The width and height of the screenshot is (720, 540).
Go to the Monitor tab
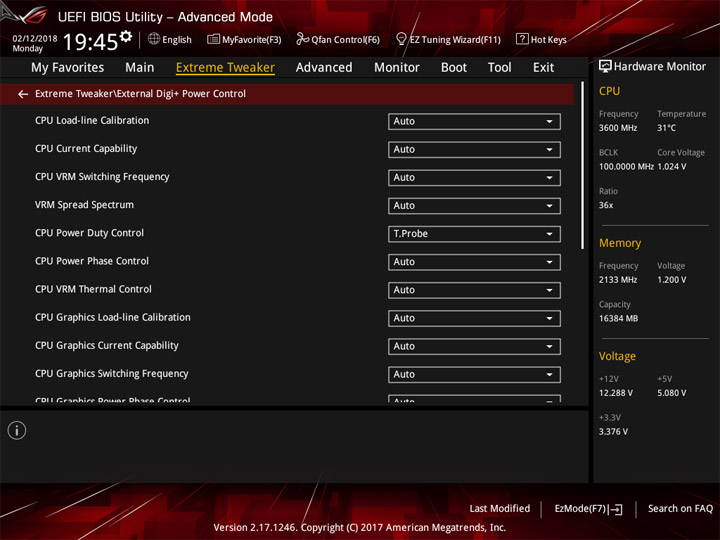tap(397, 68)
